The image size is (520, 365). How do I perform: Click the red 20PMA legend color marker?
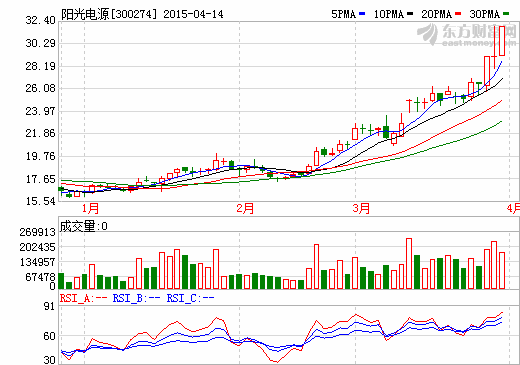pos(458,14)
